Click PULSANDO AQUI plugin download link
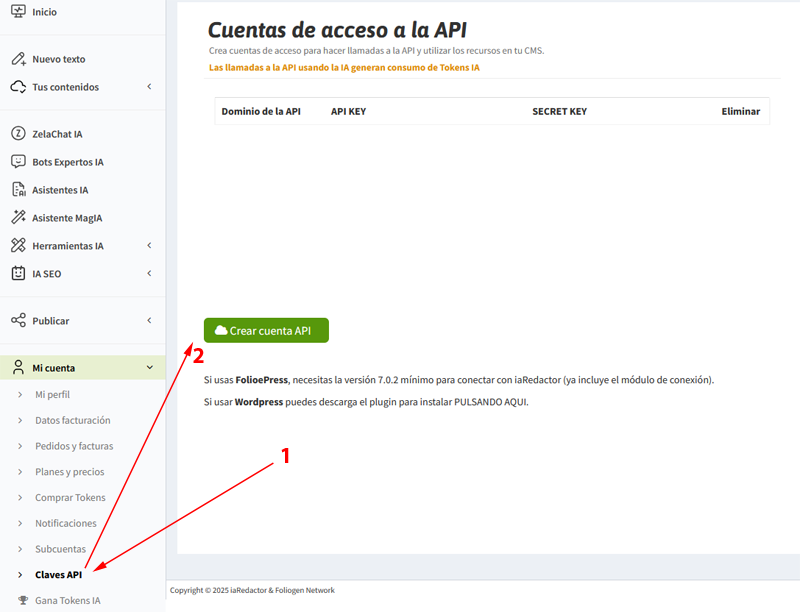Viewport: 800px width, 612px height. coord(490,402)
